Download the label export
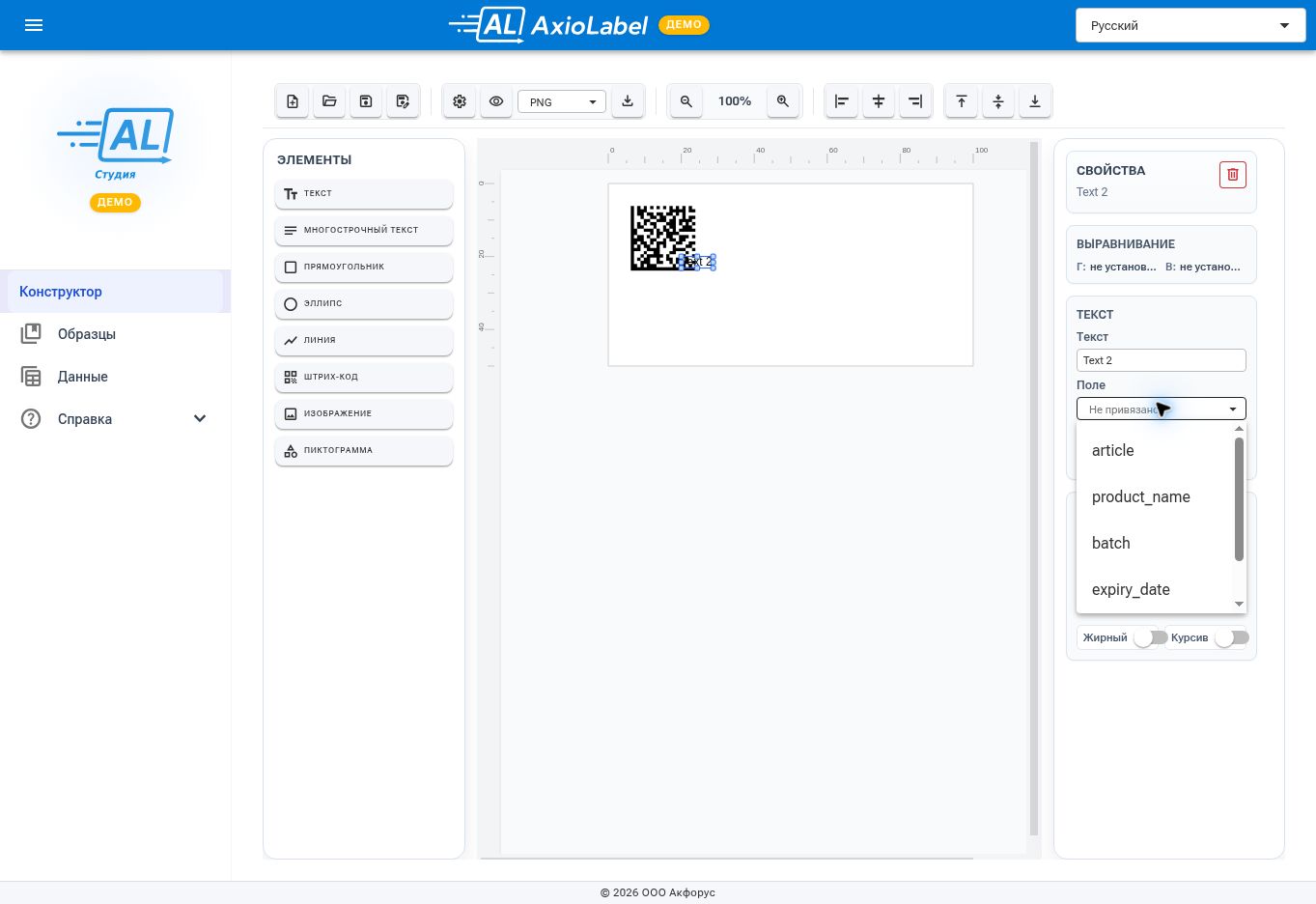This screenshot has width=1316, height=904. [628, 101]
